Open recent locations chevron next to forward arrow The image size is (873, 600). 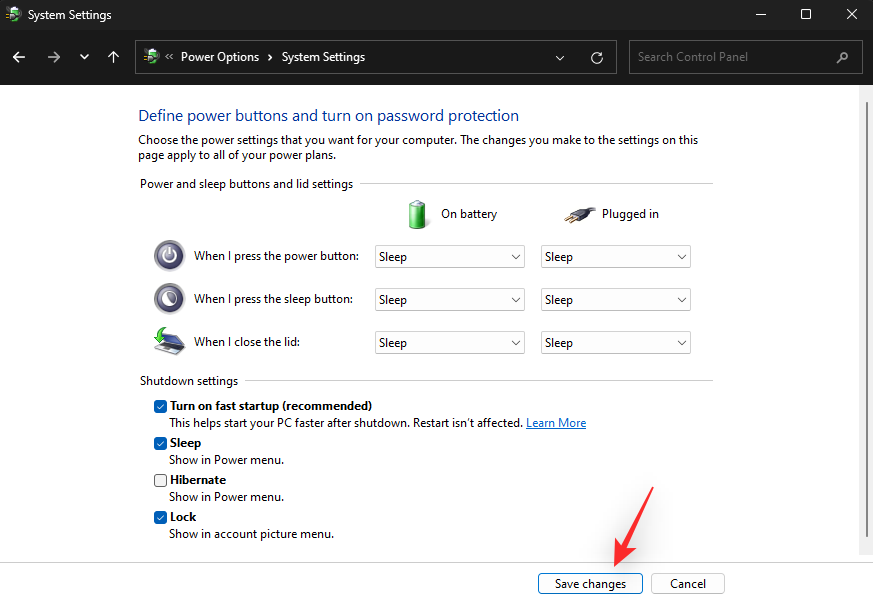pyautogui.click(x=84, y=57)
